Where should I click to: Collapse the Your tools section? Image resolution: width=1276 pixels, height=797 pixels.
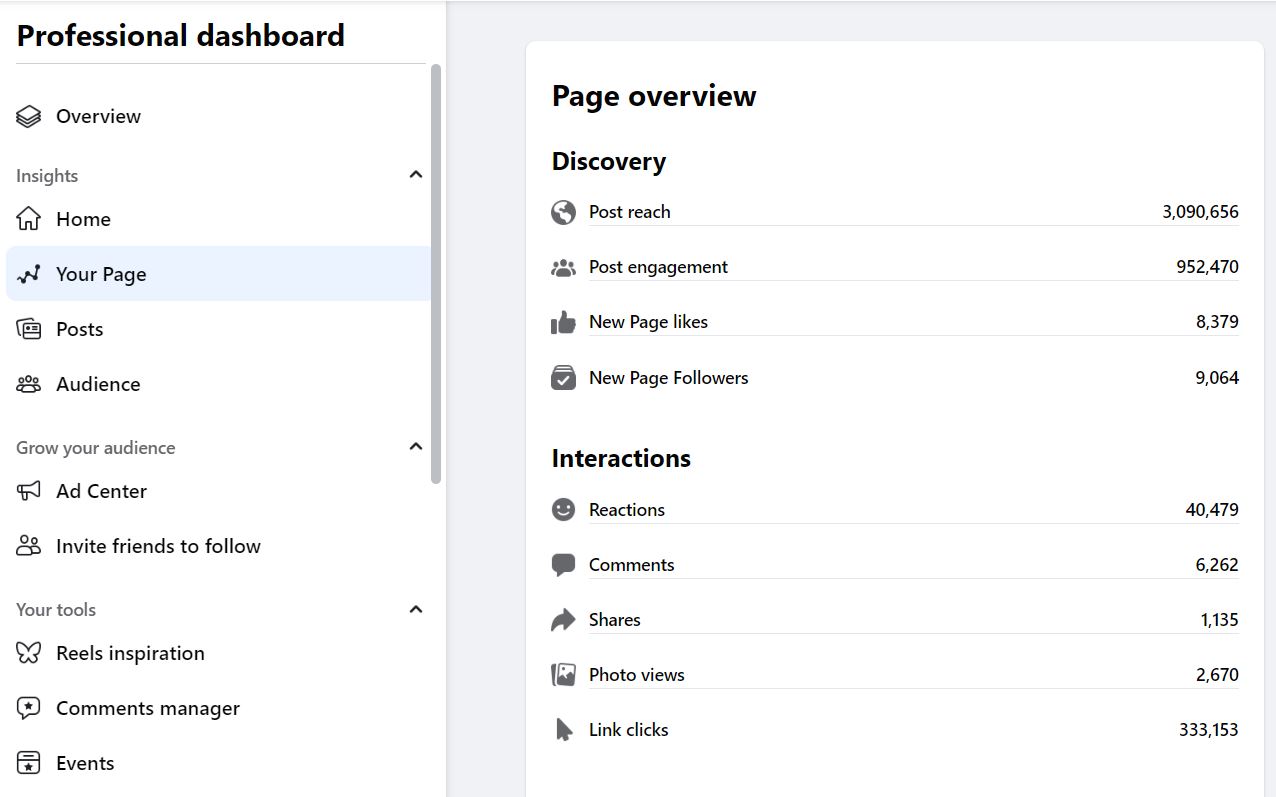(x=415, y=608)
